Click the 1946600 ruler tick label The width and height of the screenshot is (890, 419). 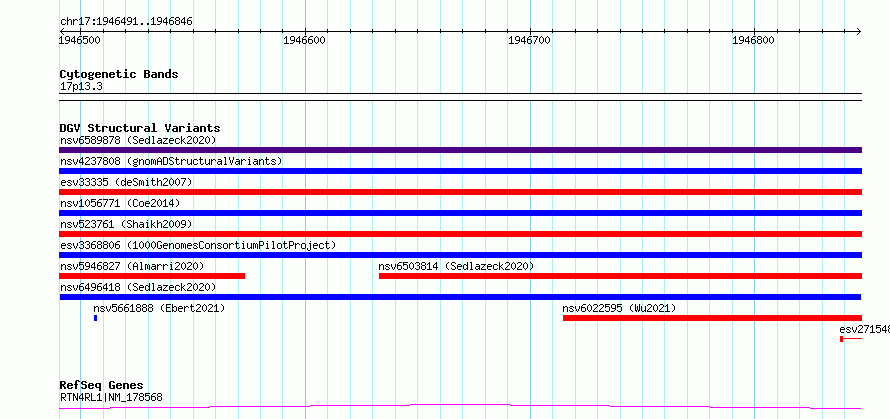click(303, 40)
